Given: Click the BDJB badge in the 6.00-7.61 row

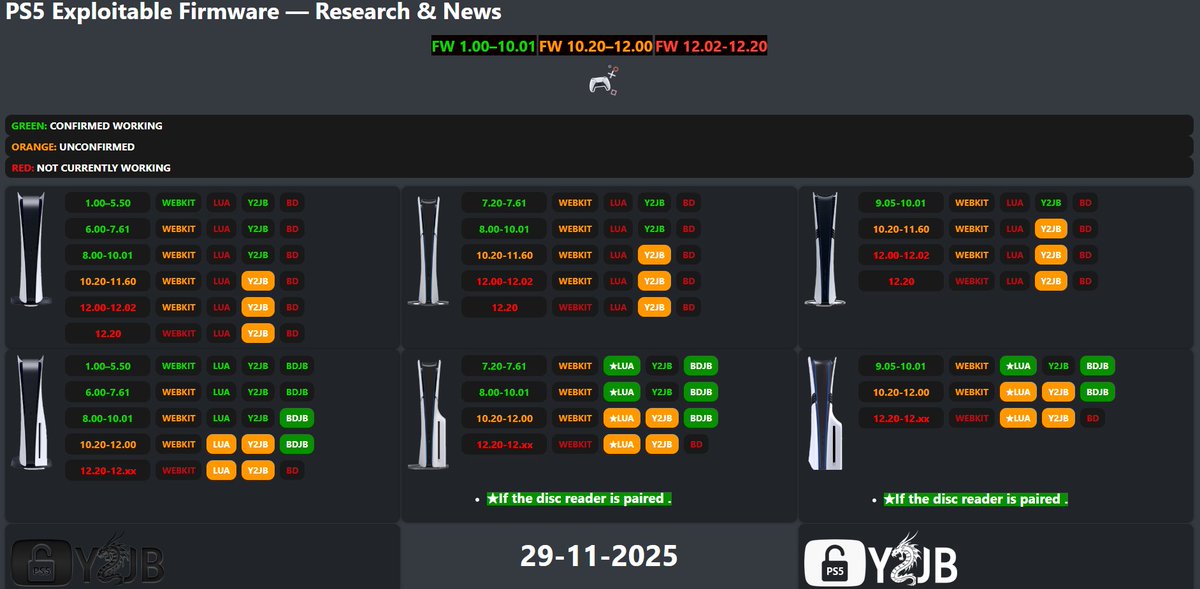Looking at the screenshot, I should [297, 392].
